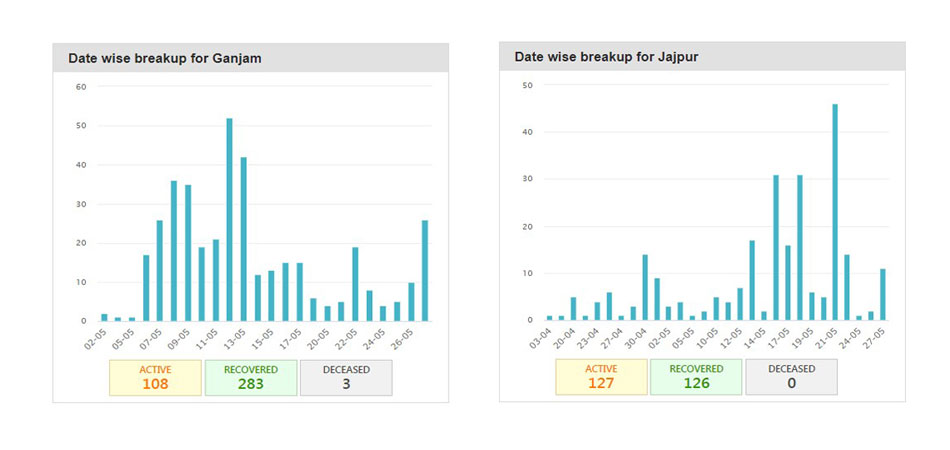
Task: Click the rightmost bar in the Jajpur chart
Action: [x=883, y=294]
